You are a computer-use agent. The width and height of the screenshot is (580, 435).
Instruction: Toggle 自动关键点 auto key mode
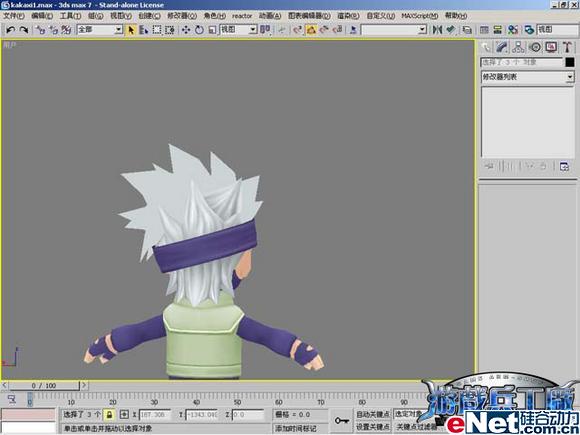(372, 414)
